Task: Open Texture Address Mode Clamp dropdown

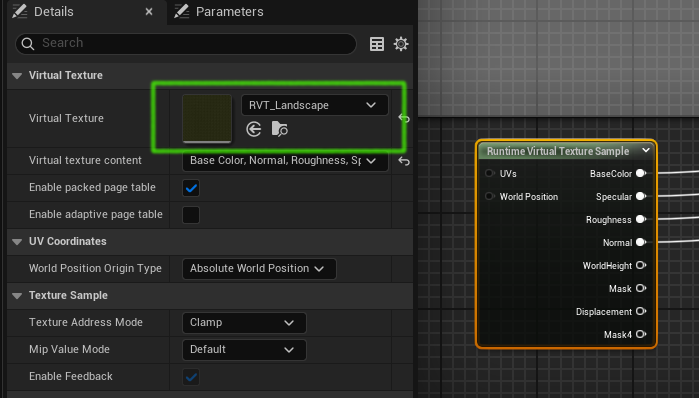Action: click(244, 323)
